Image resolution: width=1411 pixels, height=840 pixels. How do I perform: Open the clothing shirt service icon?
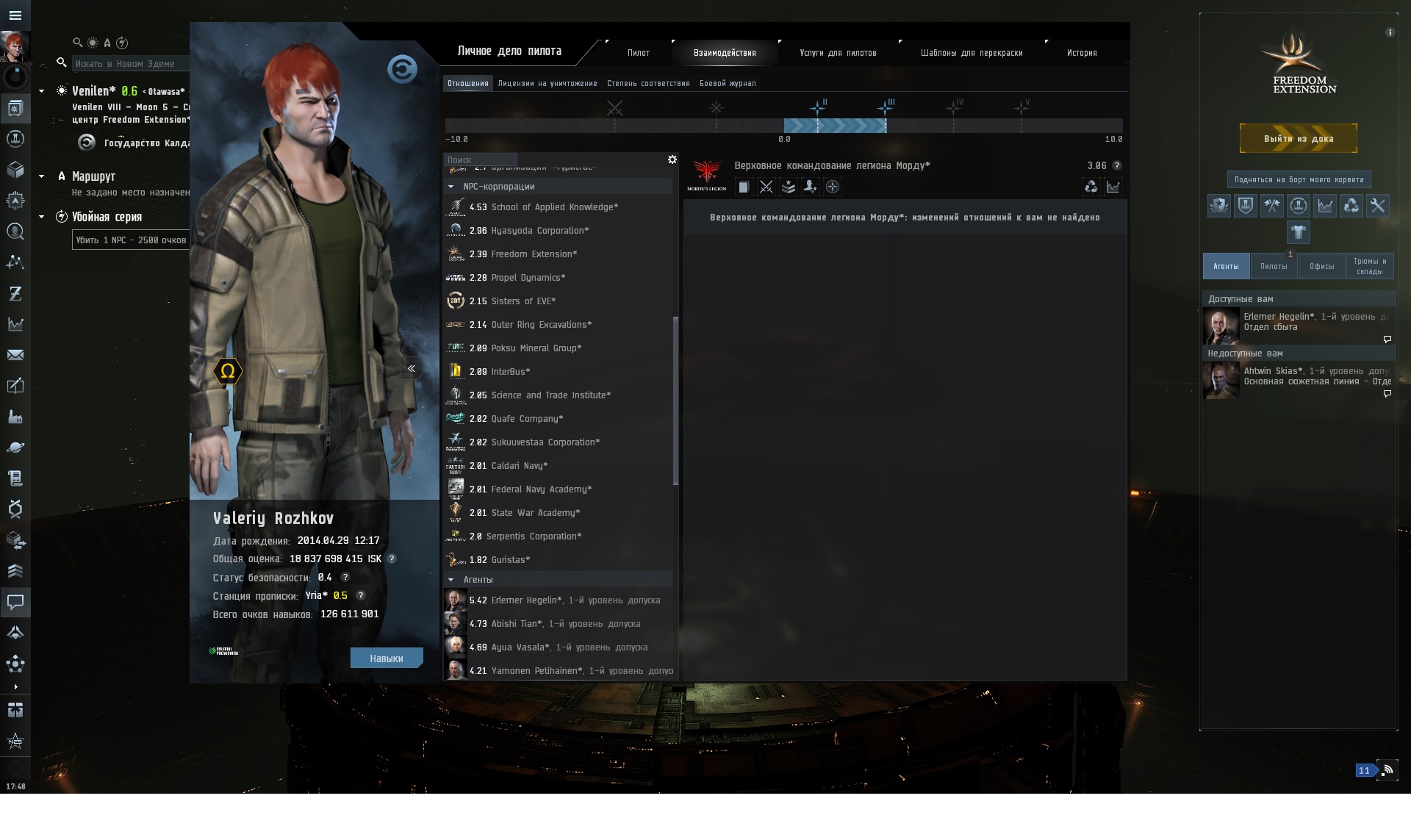click(x=1298, y=232)
